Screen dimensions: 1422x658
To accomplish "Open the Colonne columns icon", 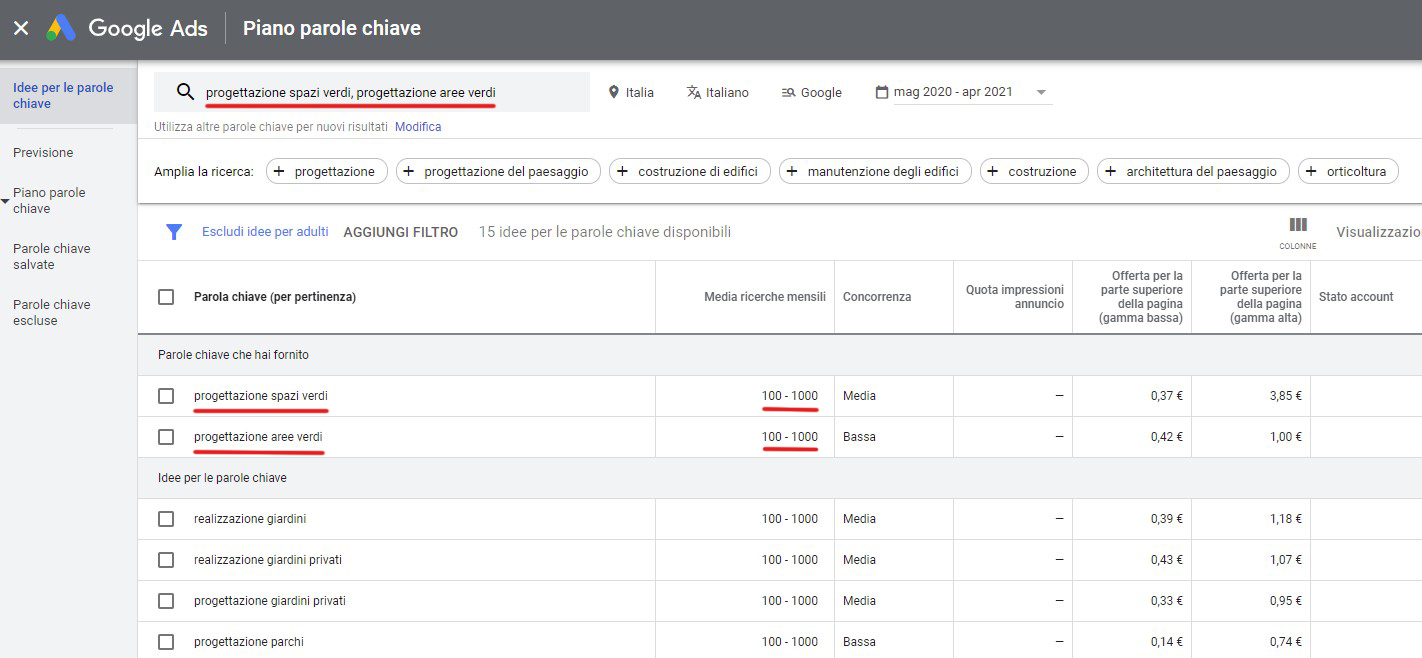I will 1298,231.
